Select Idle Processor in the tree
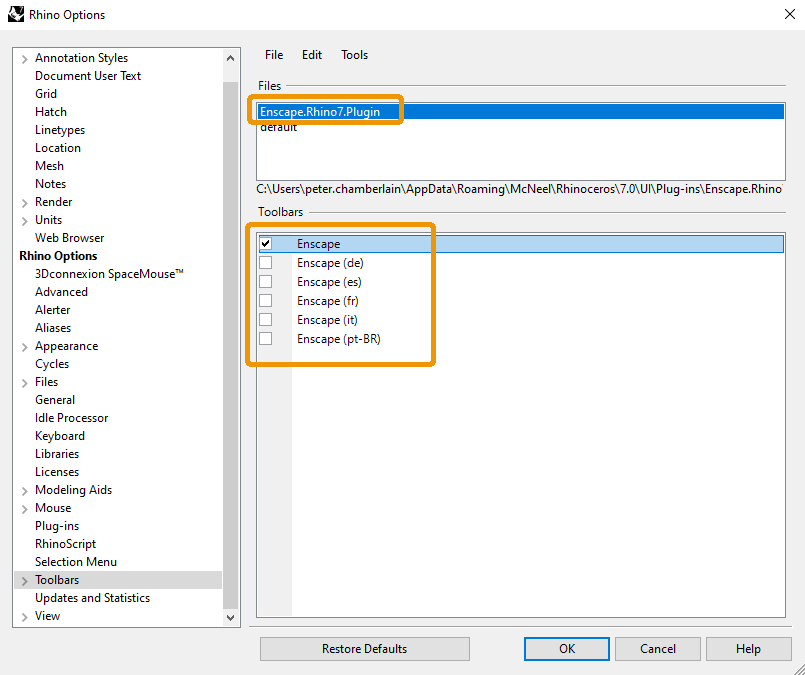805x675 pixels. point(71,418)
